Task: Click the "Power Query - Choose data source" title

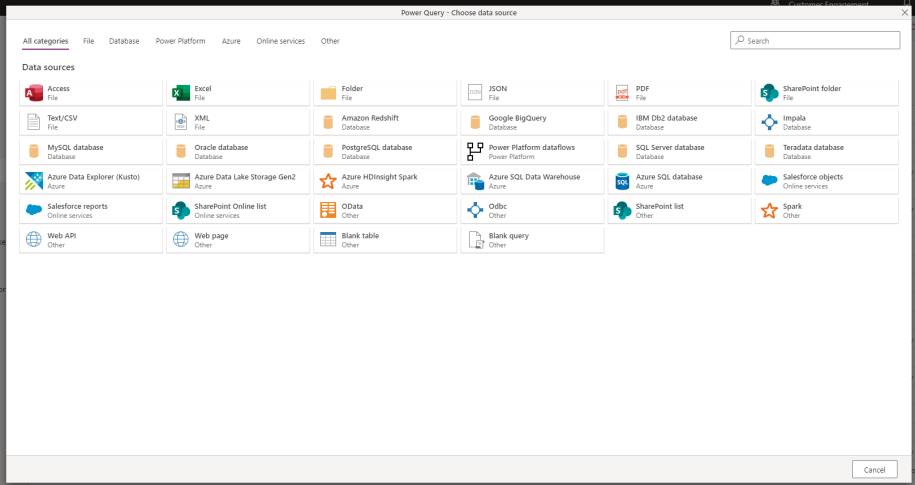Action: (459, 12)
